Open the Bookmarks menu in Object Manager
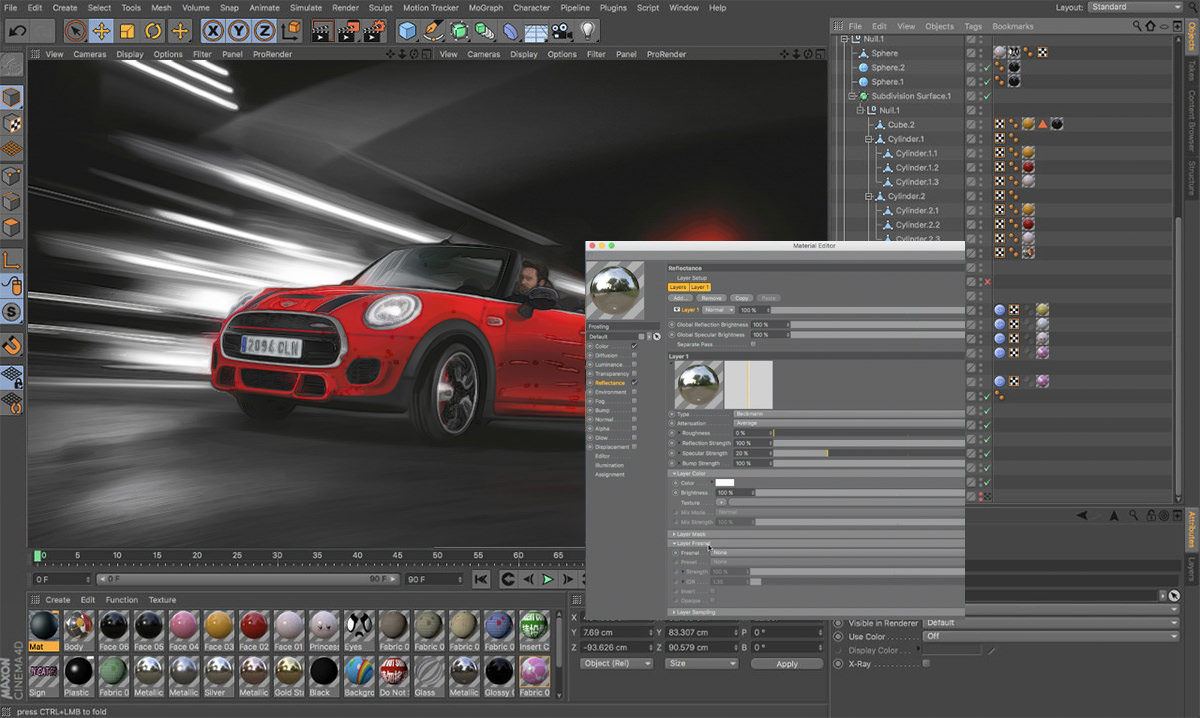Screen dimensions: 1200x718 click(1013, 26)
